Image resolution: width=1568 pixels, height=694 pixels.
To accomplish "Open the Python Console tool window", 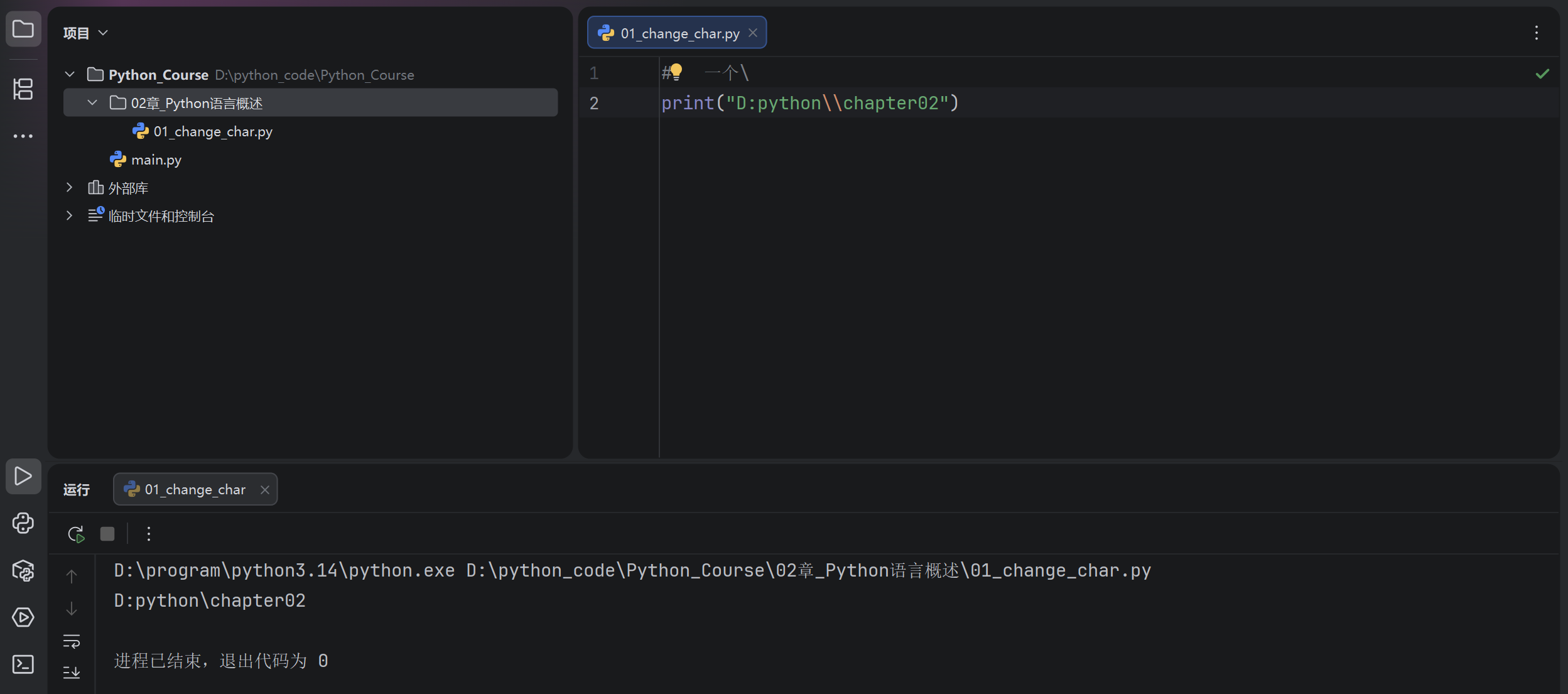I will (x=23, y=523).
